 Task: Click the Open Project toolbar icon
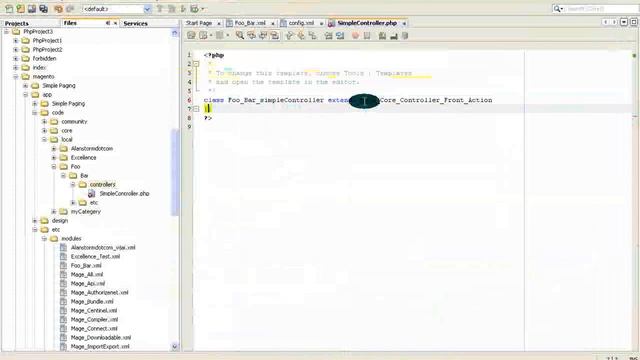pos(32,9)
